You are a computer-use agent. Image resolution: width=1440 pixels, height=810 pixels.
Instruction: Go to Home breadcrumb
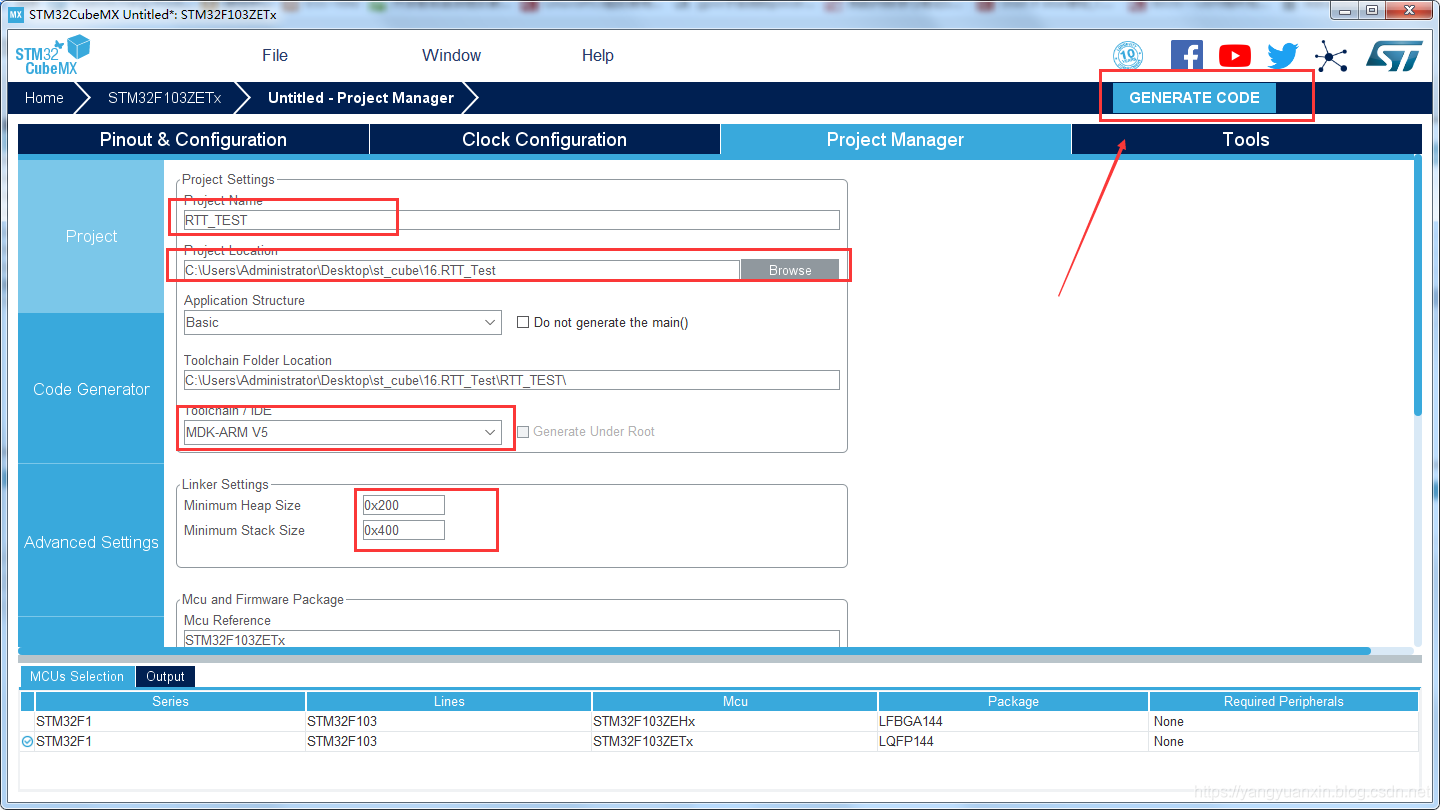coord(44,98)
